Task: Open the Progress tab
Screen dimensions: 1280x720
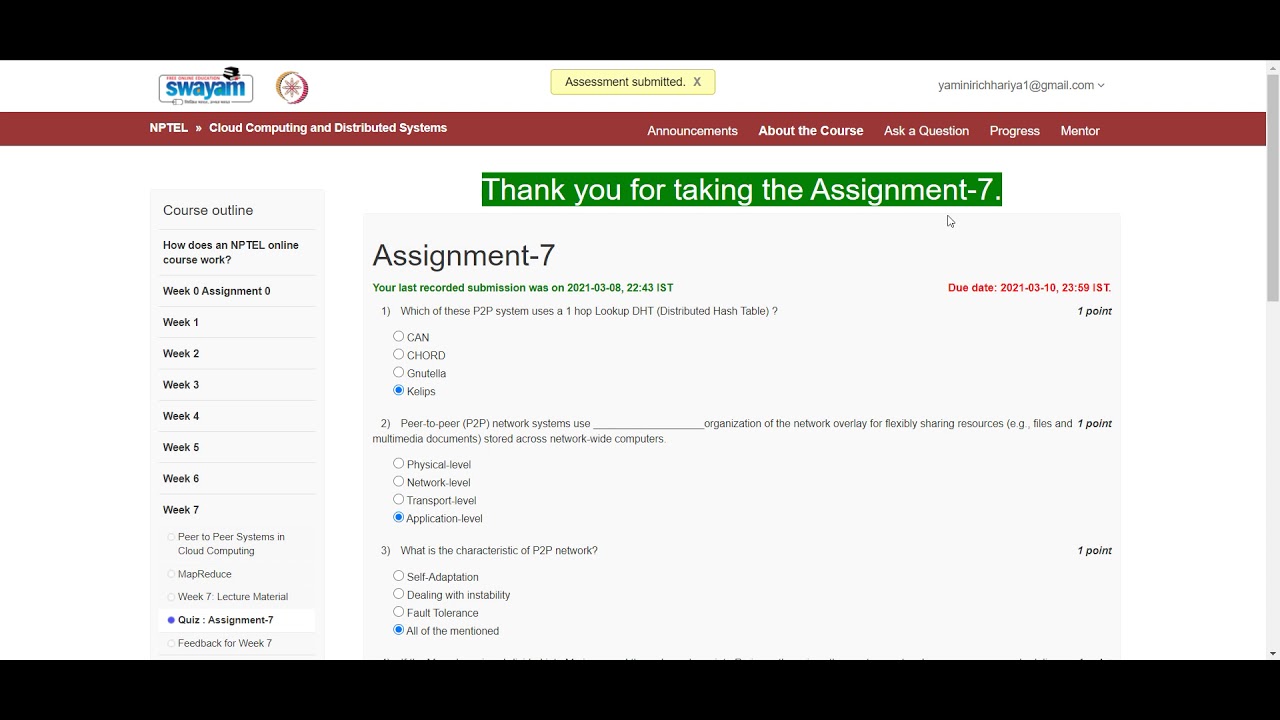Action: [x=1015, y=131]
